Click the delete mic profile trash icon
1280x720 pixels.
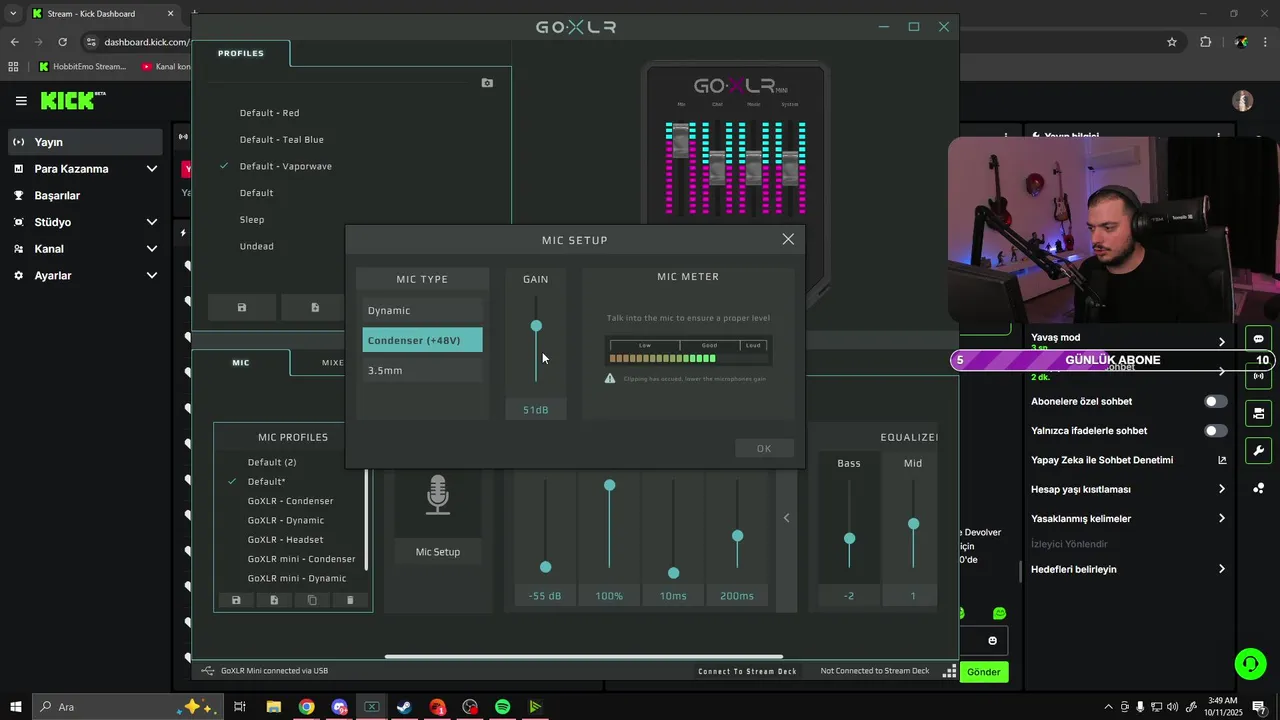coord(350,600)
